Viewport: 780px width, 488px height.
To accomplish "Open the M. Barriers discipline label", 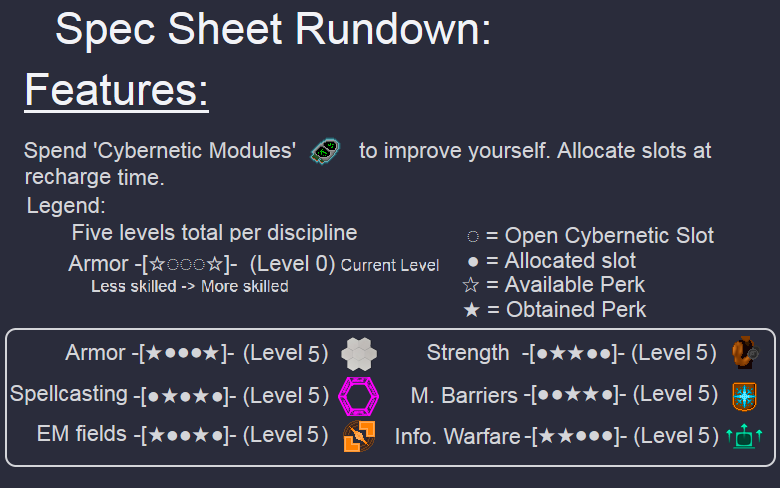I will click(464, 396).
